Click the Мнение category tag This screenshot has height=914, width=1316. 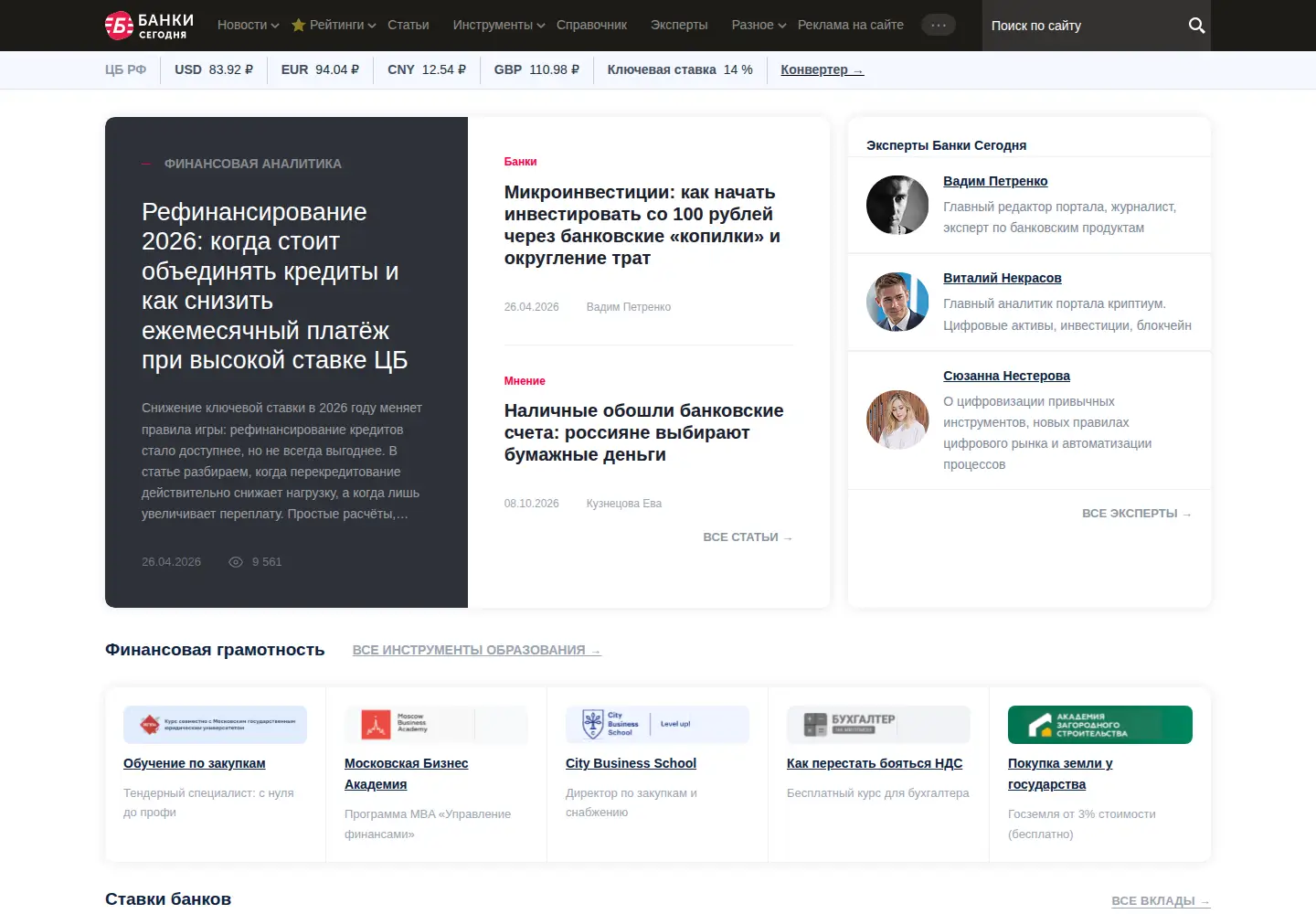tap(525, 381)
